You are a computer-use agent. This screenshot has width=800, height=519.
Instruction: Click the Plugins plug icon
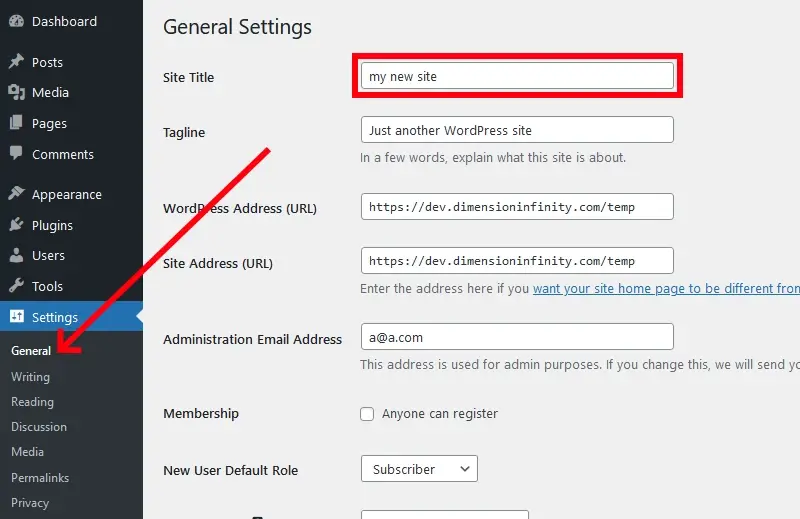16,225
